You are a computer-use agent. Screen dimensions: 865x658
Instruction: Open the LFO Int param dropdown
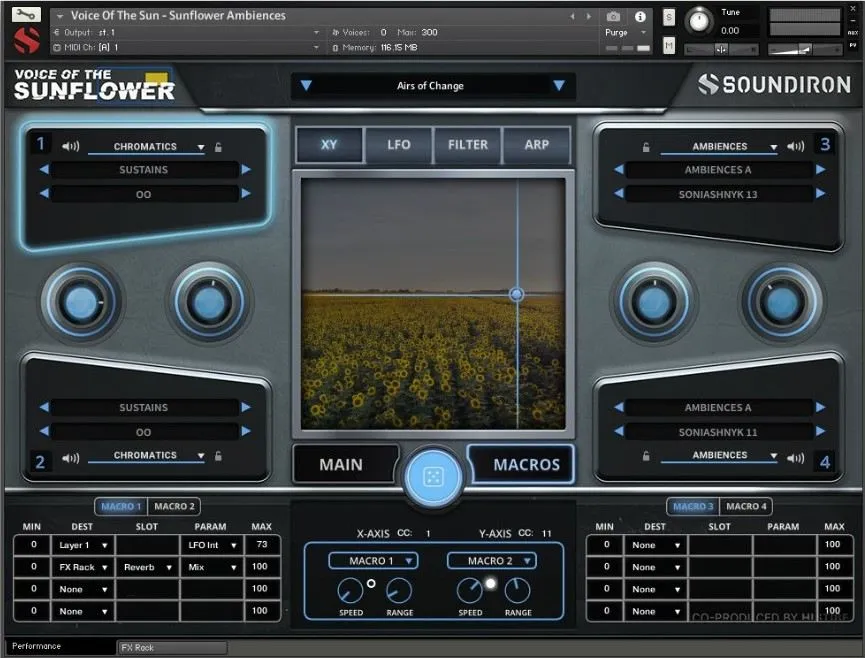click(212, 545)
